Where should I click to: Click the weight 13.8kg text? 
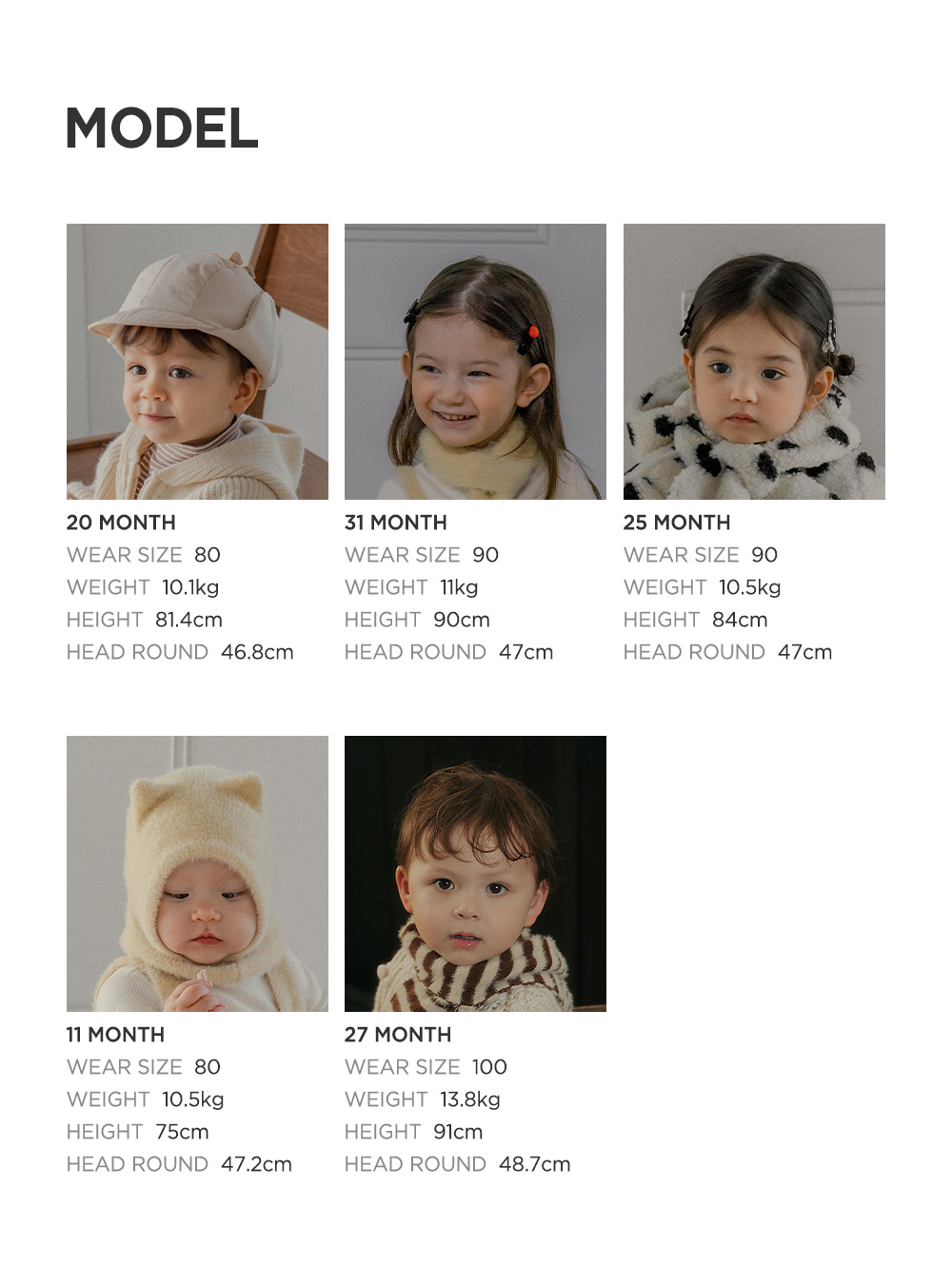(x=423, y=1099)
